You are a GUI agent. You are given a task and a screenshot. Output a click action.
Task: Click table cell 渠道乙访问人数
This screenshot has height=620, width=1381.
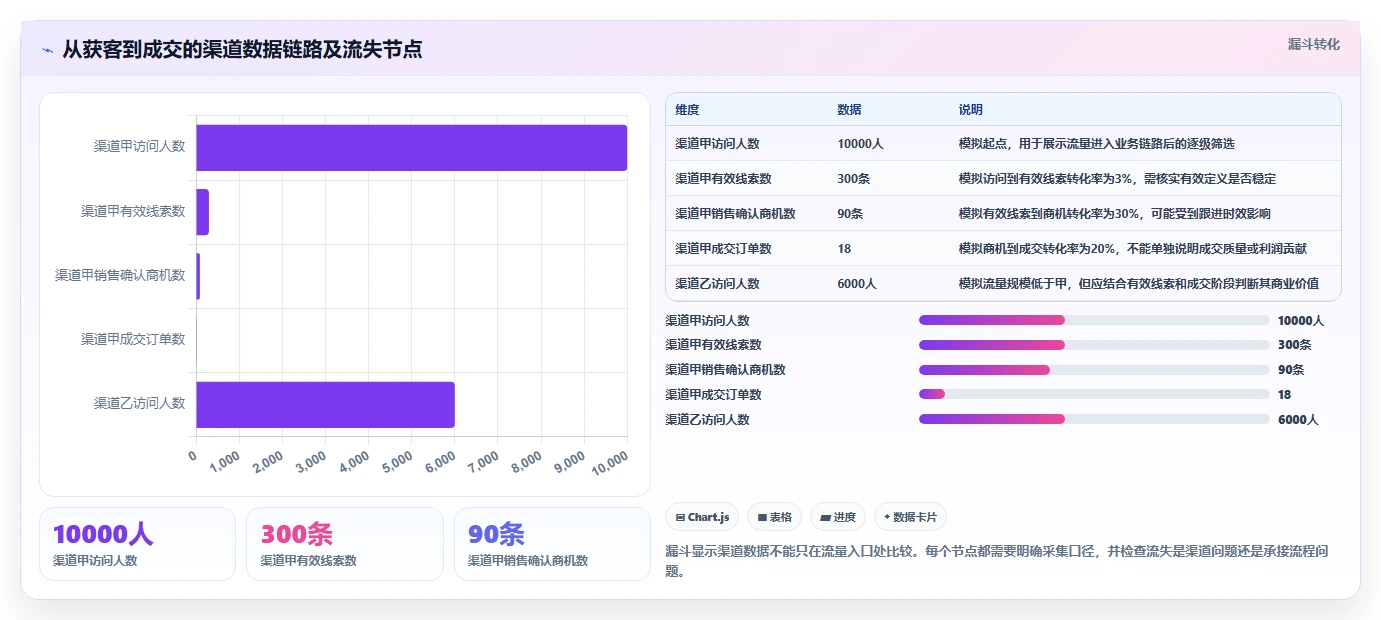tap(717, 284)
